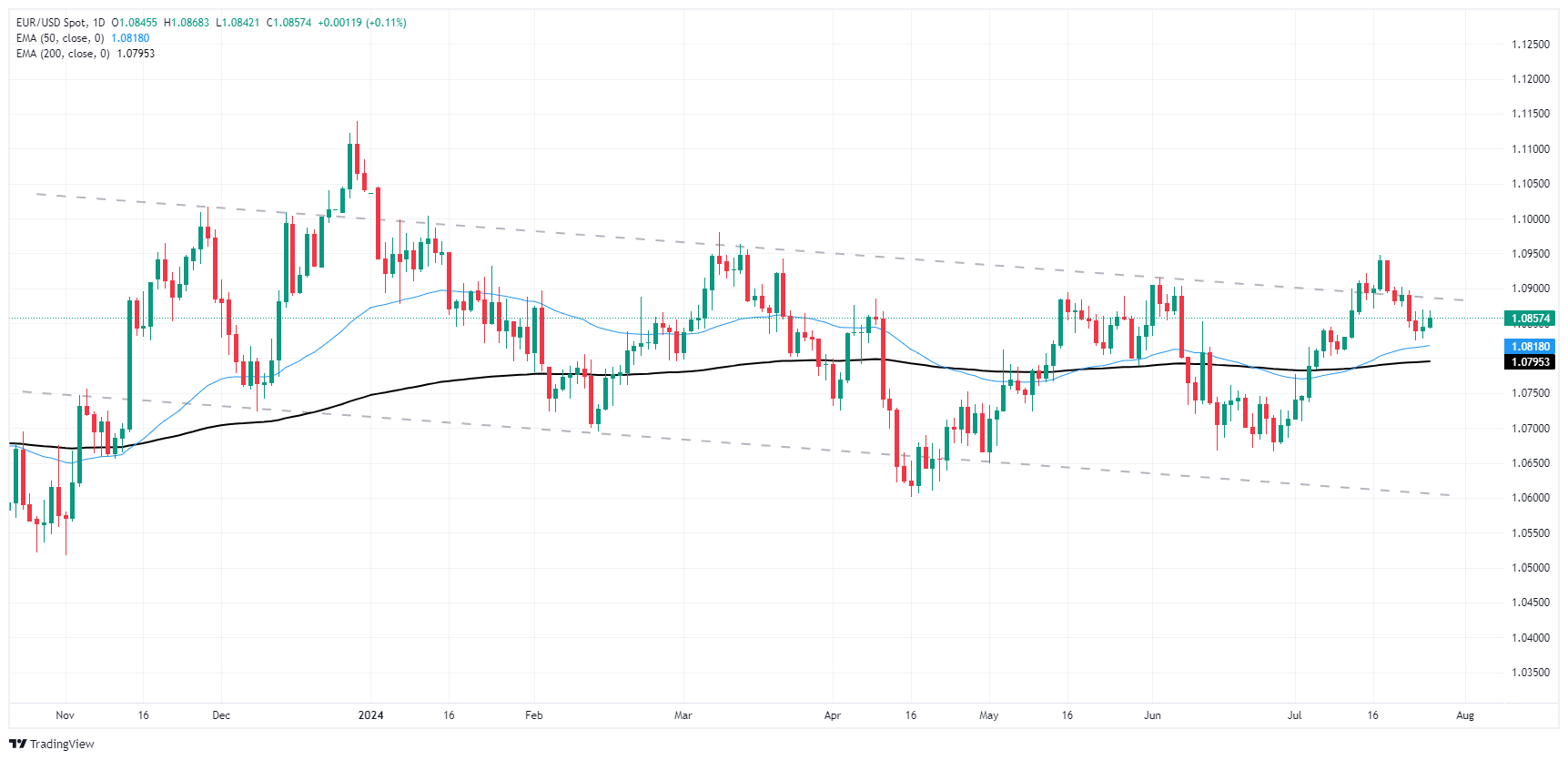Click the EMA (200, close, 0) legend
This screenshot has height=760, width=1568.
pos(63,54)
